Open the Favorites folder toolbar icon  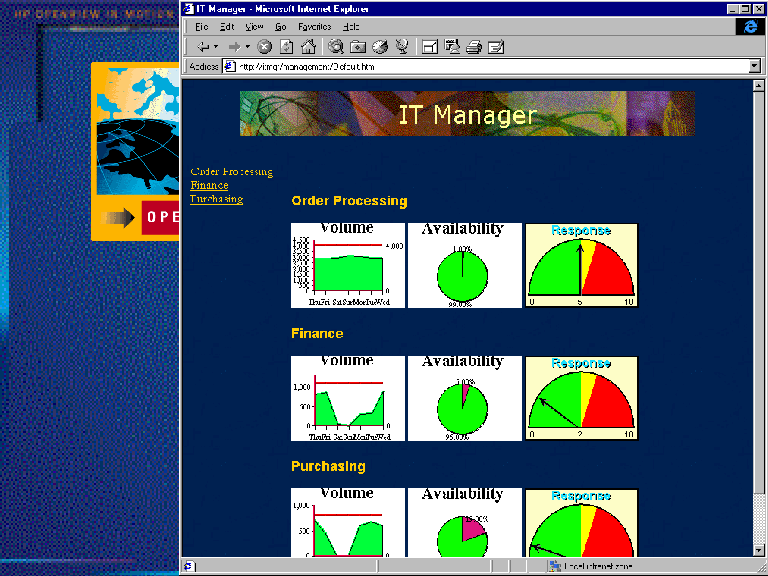(x=358, y=46)
